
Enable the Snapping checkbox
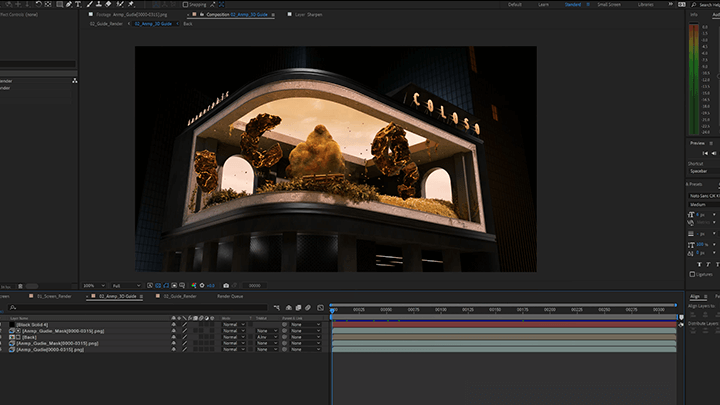[x=185, y=5]
